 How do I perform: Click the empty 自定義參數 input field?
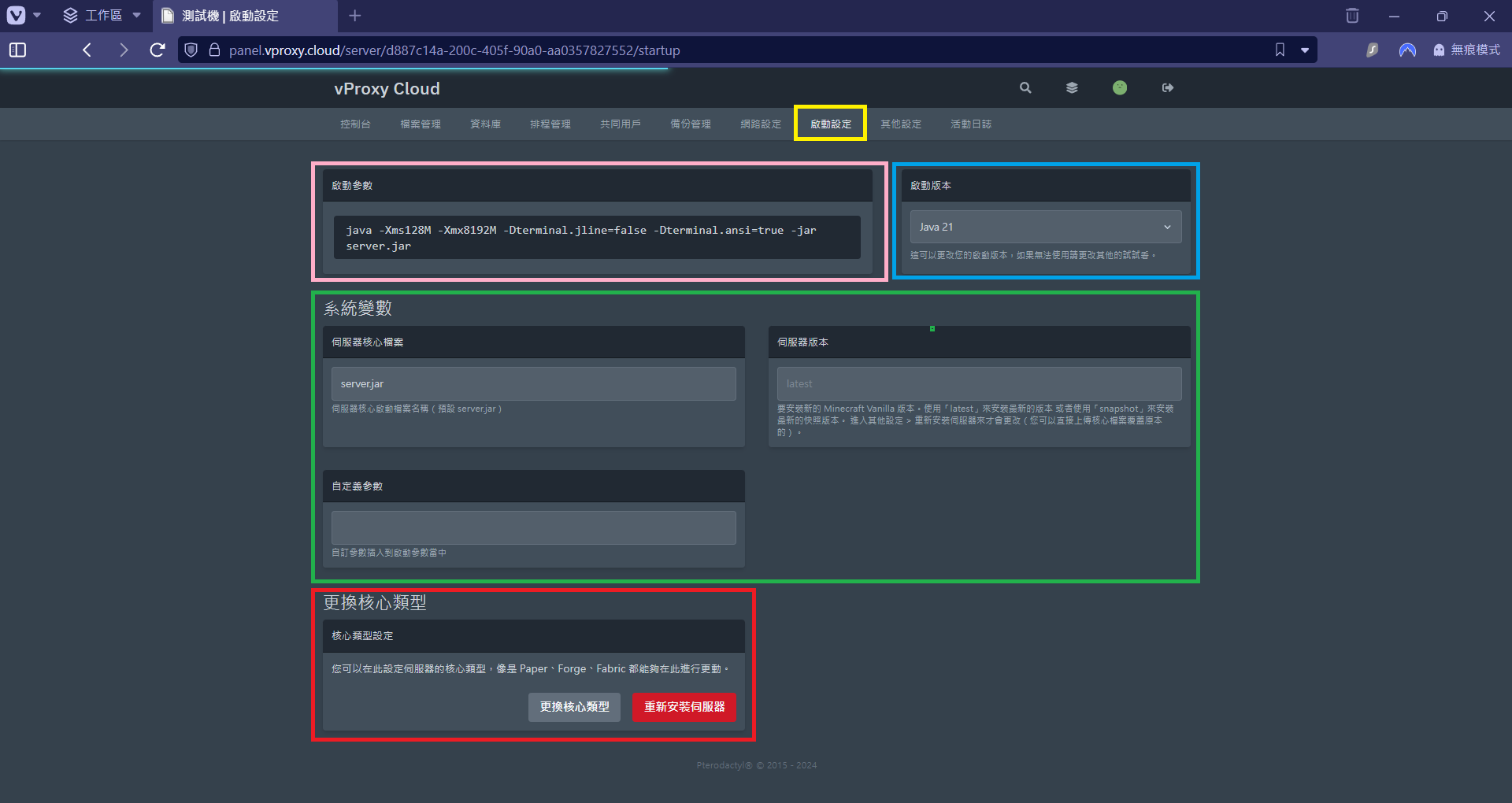point(533,527)
